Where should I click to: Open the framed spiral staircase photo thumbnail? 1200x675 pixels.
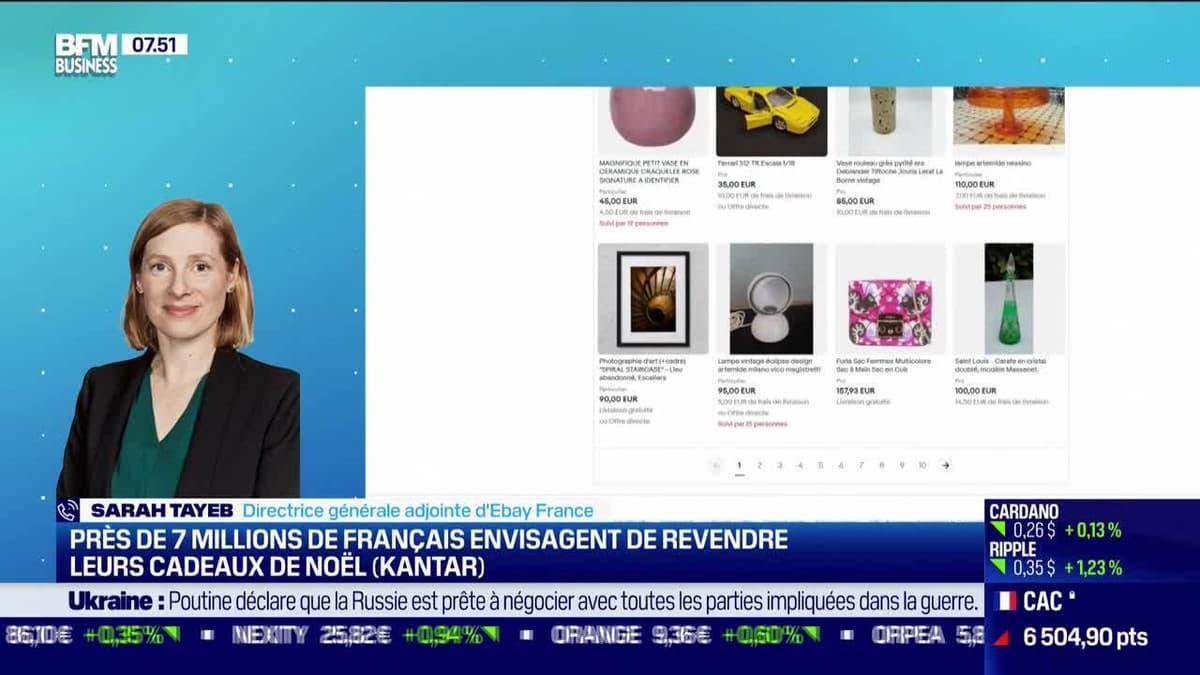tap(652, 299)
